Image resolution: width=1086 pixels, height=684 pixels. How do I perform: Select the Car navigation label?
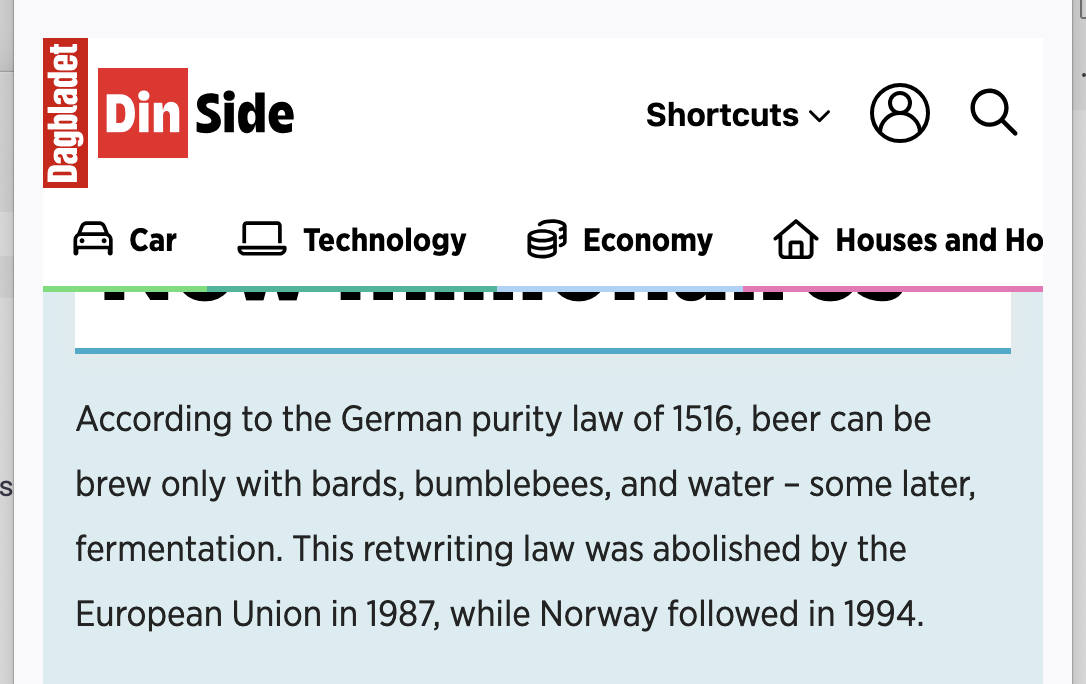153,240
